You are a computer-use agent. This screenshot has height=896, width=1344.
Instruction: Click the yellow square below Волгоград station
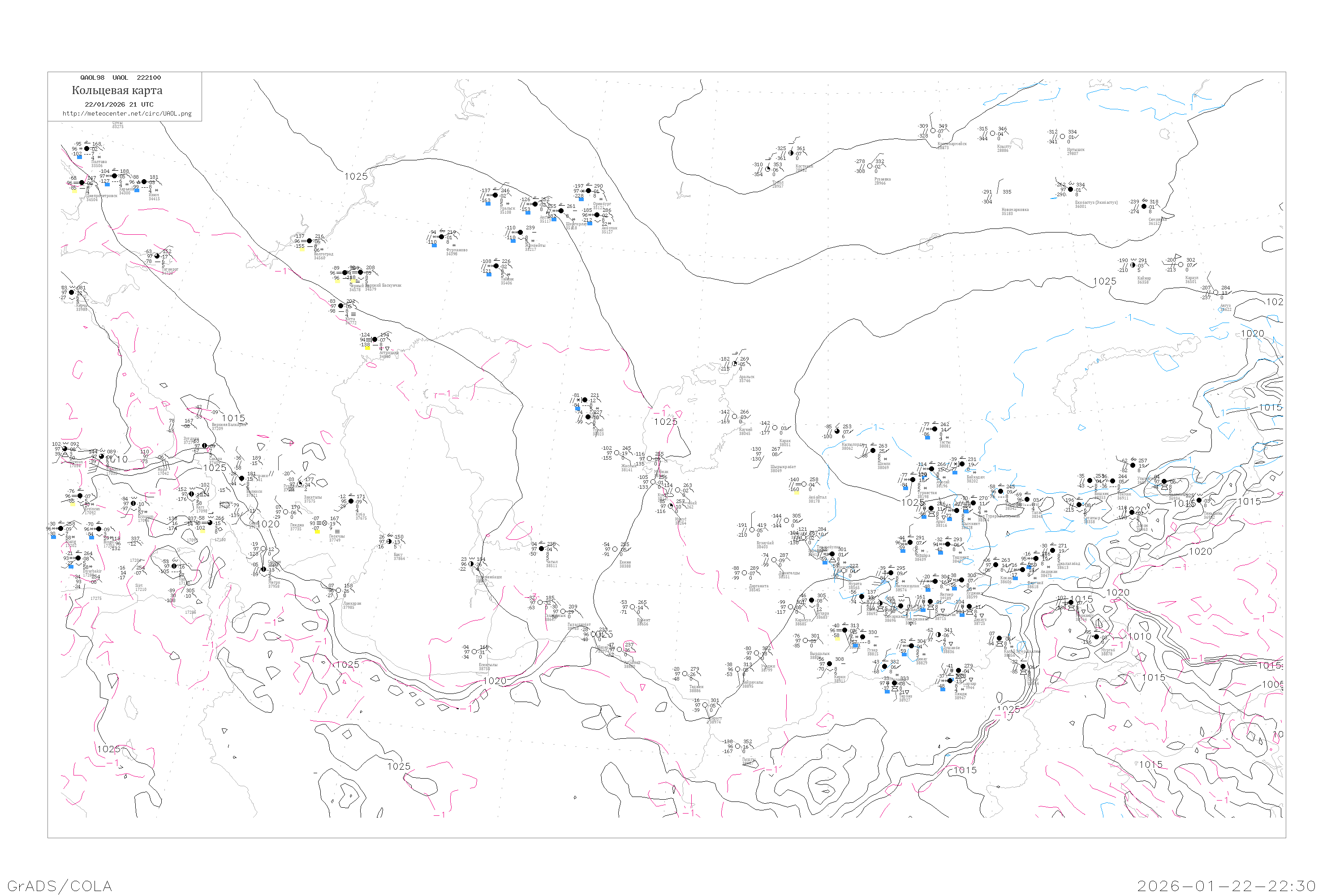[x=302, y=249]
